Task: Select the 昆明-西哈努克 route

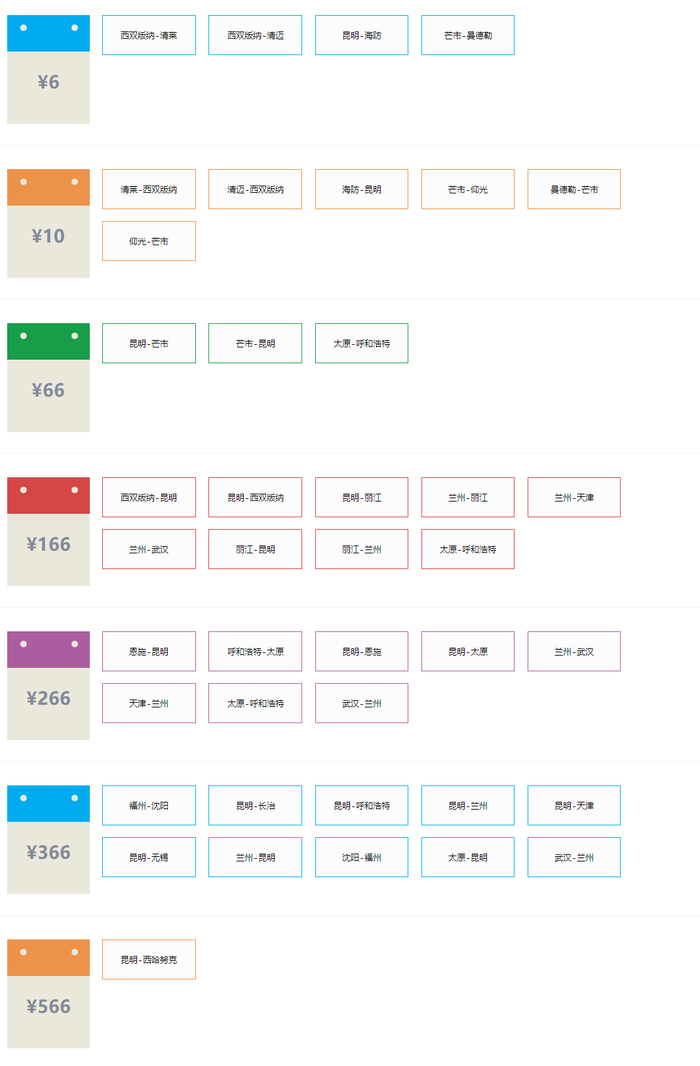Action: pos(149,959)
